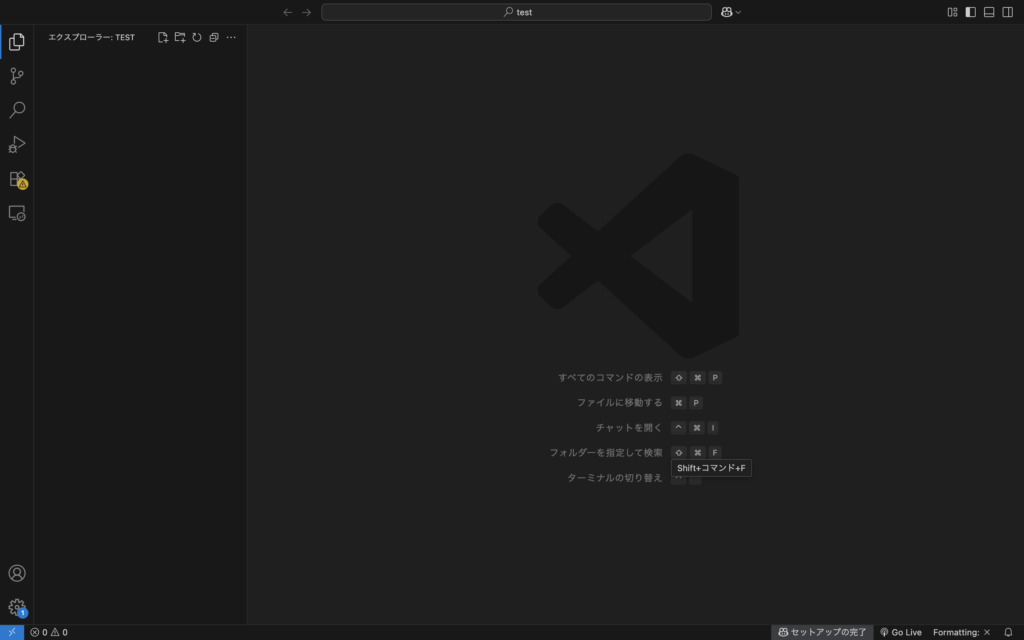Open the Accounts menu icon
The width and height of the screenshot is (1024, 640).
(x=17, y=573)
